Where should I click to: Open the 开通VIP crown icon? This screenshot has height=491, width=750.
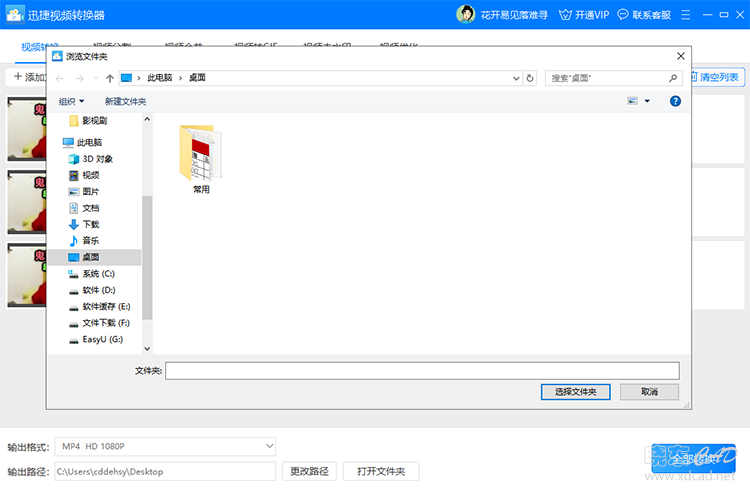[x=565, y=15]
